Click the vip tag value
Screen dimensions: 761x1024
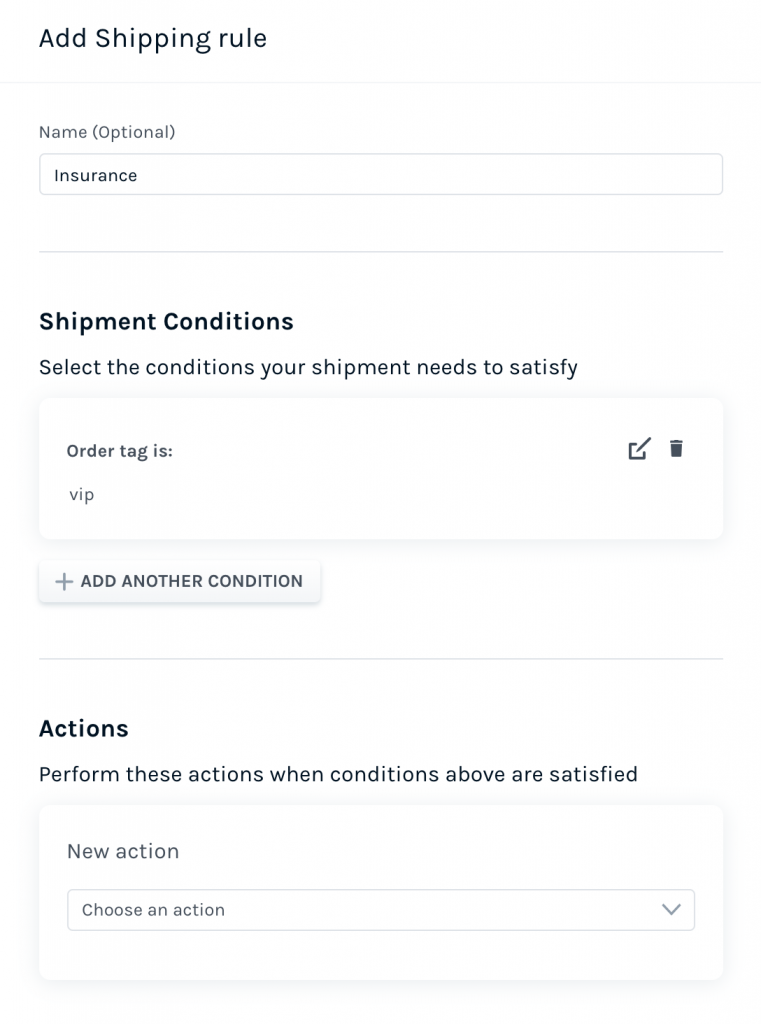click(x=81, y=494)
